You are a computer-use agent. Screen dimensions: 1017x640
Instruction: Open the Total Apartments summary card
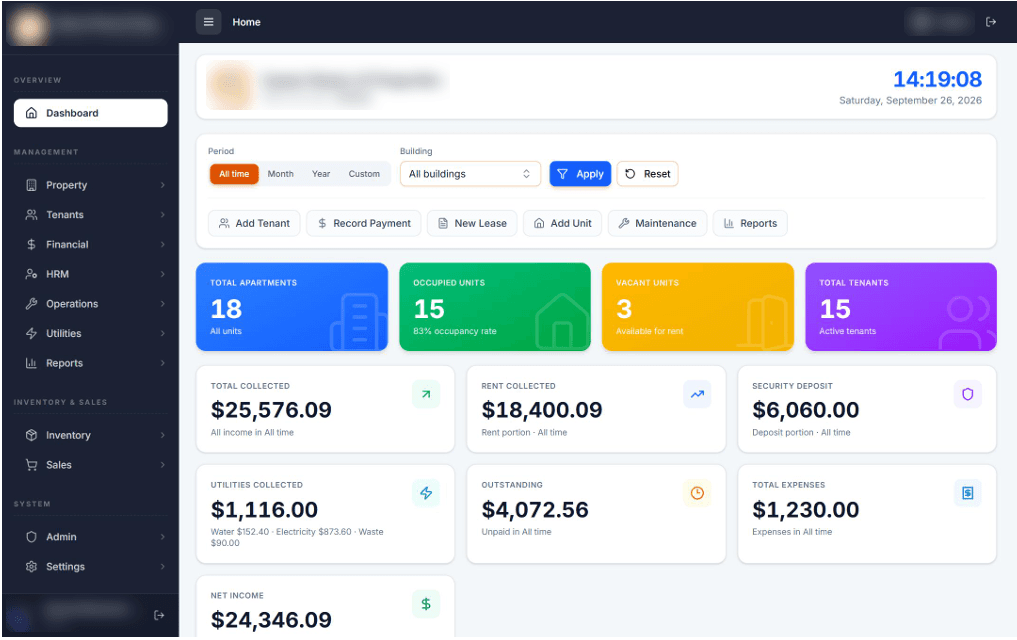tap(292, 307)
